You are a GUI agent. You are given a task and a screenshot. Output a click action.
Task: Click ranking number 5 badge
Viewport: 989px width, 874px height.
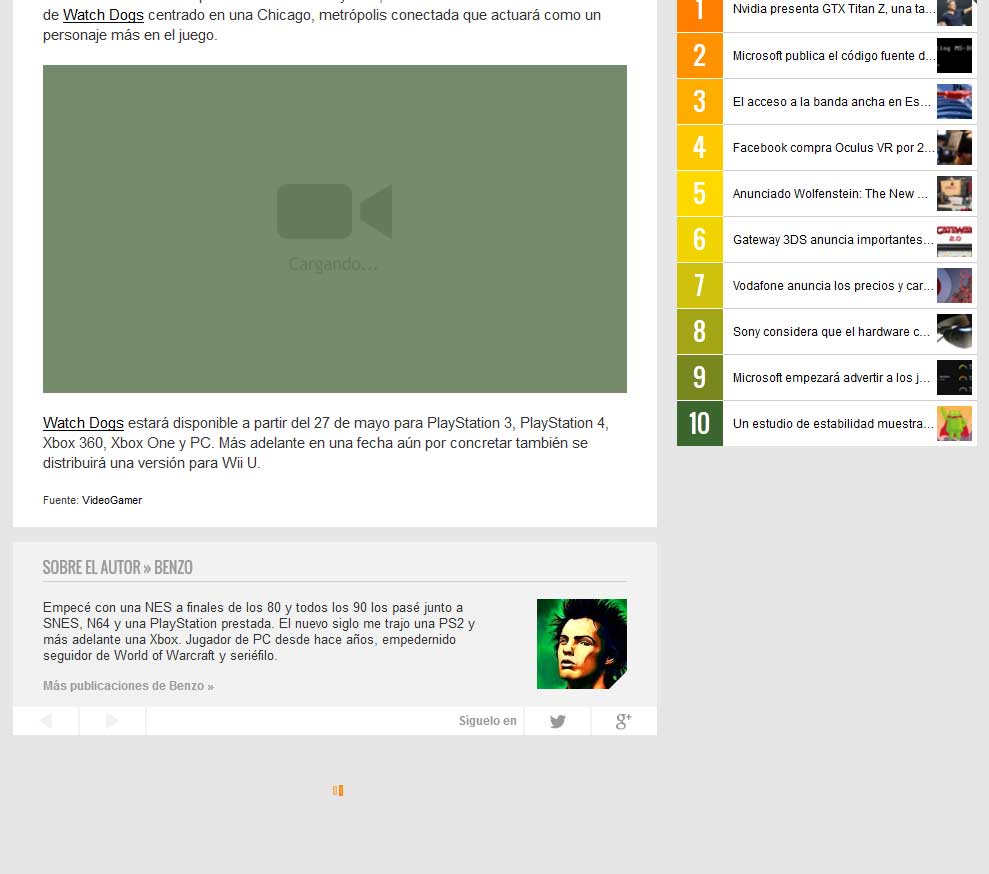point(699,194)
